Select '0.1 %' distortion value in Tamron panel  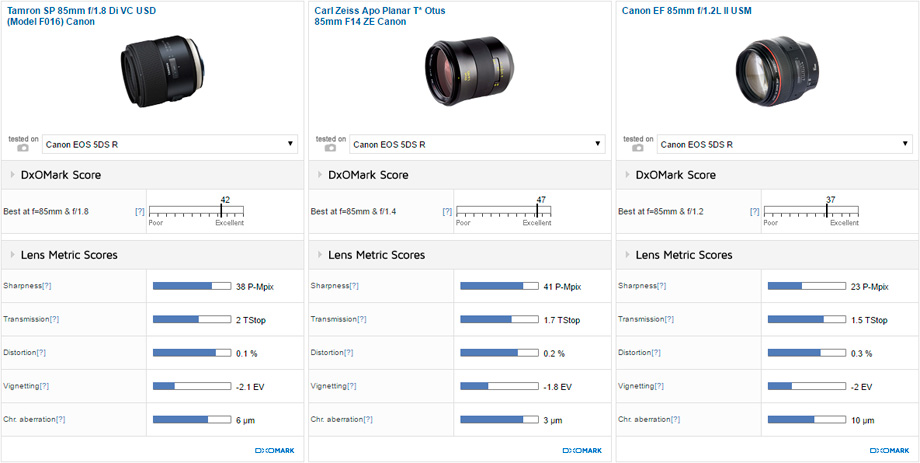pos(246,353)
